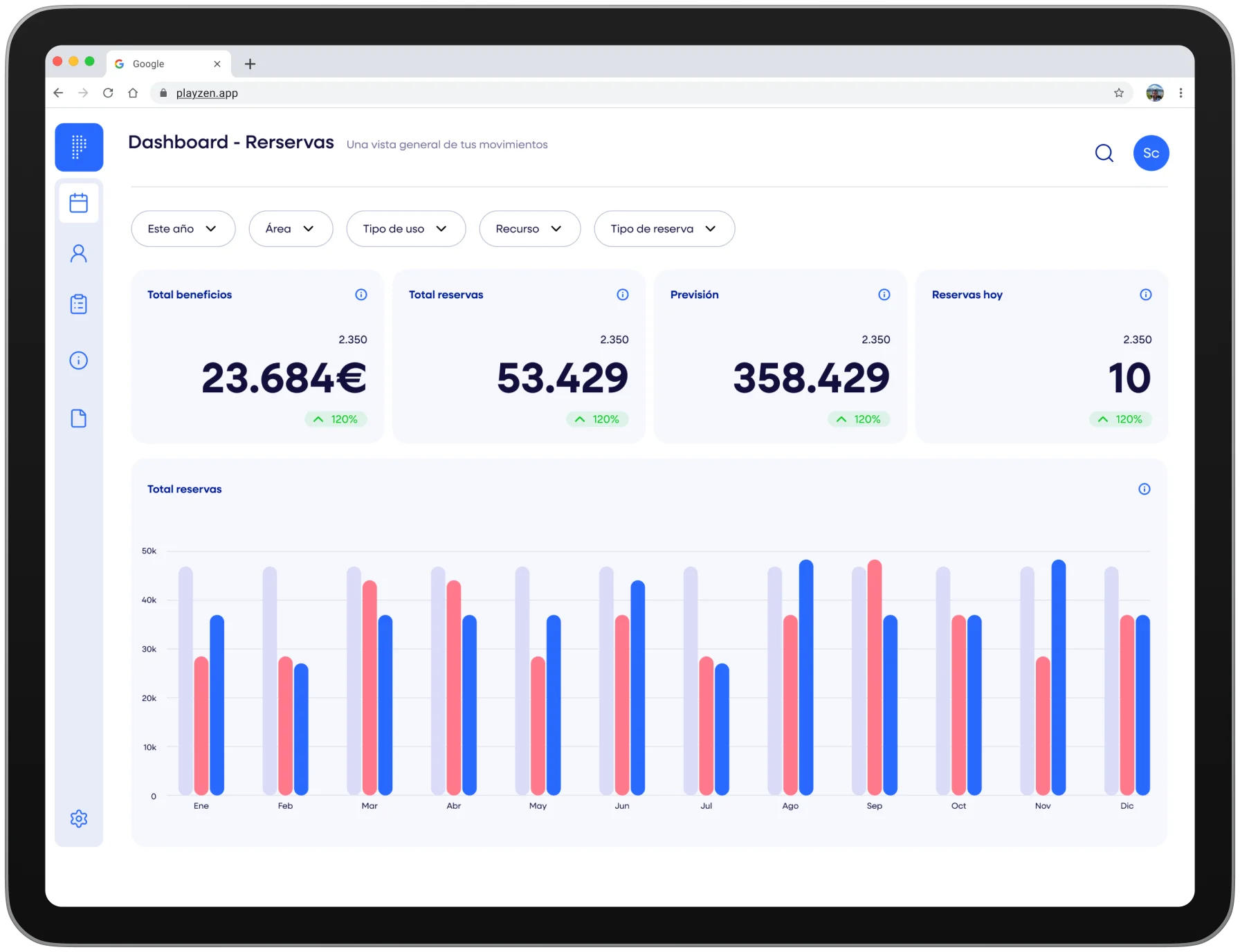The image size is (1240, 952).
Task: Click the pink bar for Sep
Action: pos(875,677)
